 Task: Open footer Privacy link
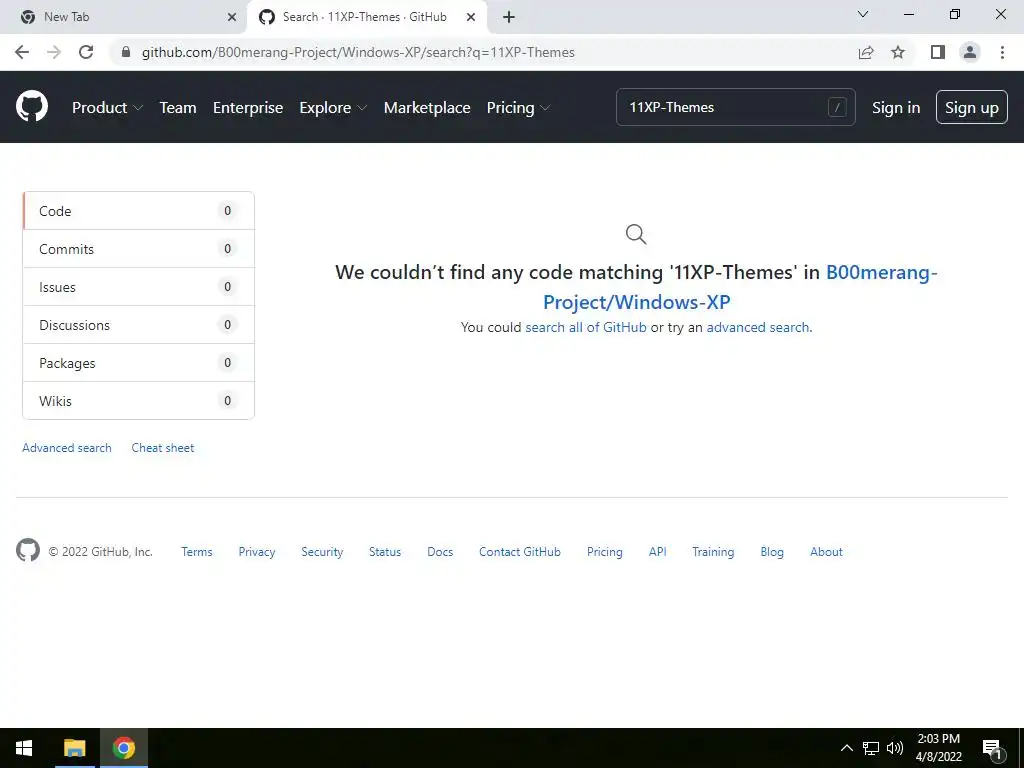pos(257,552)
